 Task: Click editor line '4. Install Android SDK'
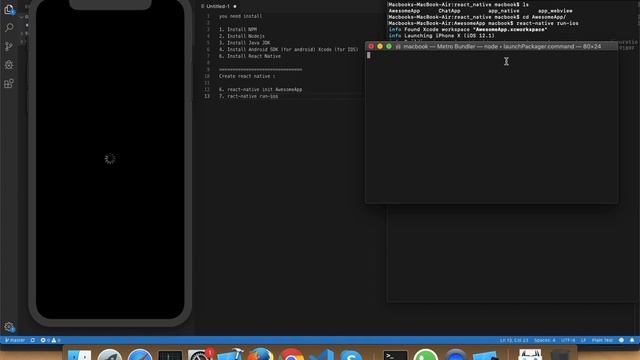288,49
